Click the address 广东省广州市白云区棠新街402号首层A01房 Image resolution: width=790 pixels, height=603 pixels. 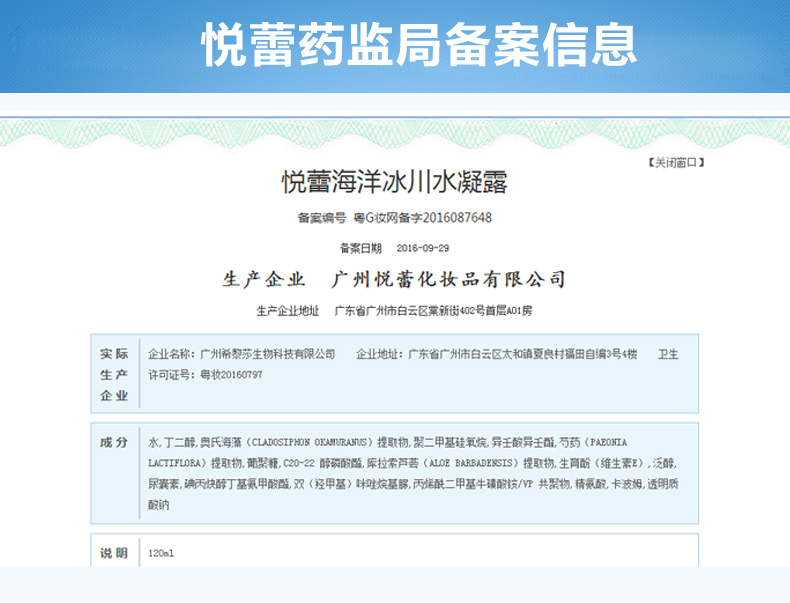(433, 311)
